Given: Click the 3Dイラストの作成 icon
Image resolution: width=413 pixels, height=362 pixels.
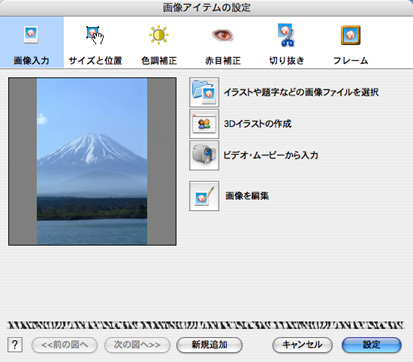Looking at the screenshot, I should 204,124.
